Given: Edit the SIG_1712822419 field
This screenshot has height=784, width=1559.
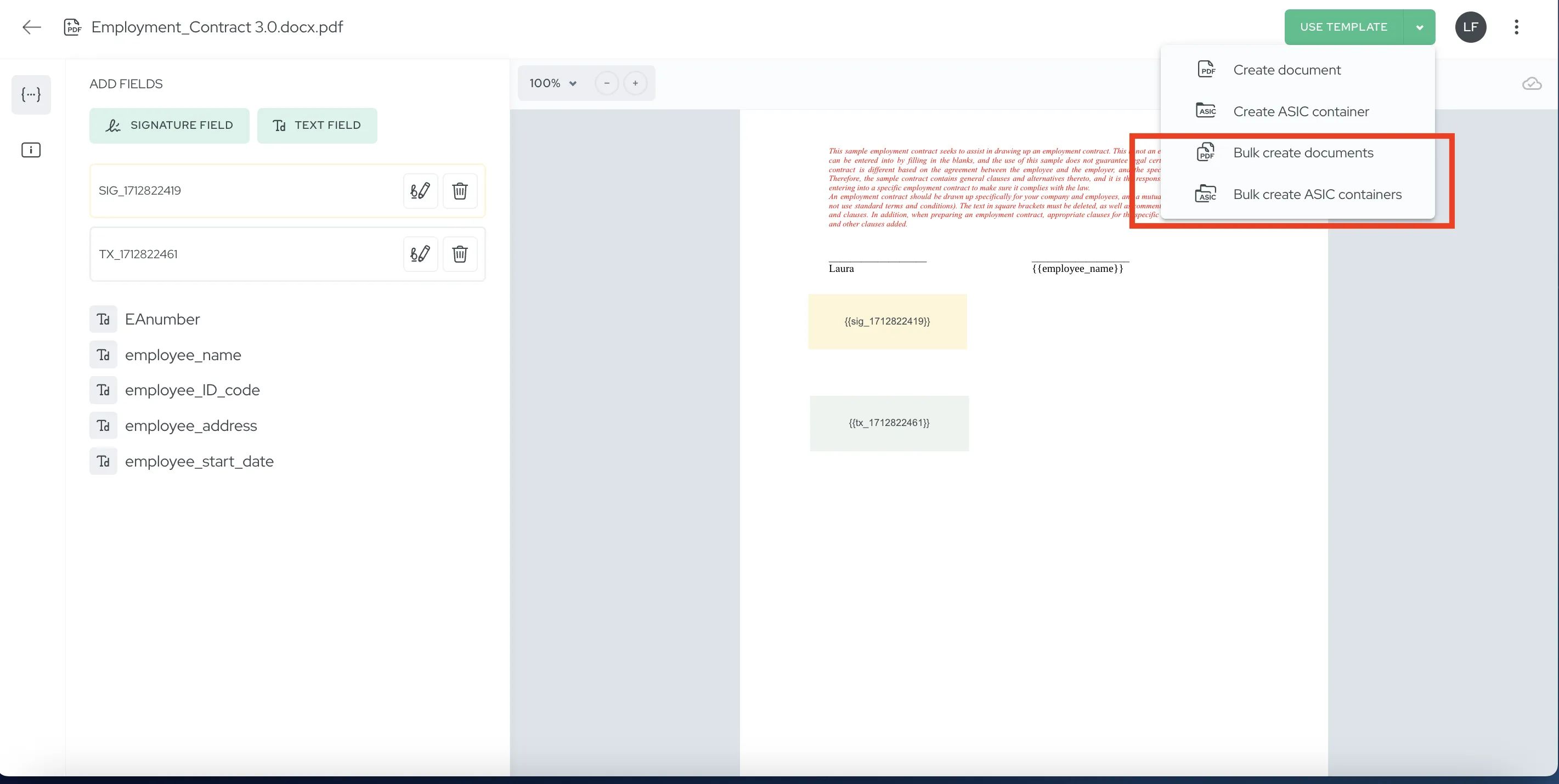Looking at the screenshot, I should [420, 191].
